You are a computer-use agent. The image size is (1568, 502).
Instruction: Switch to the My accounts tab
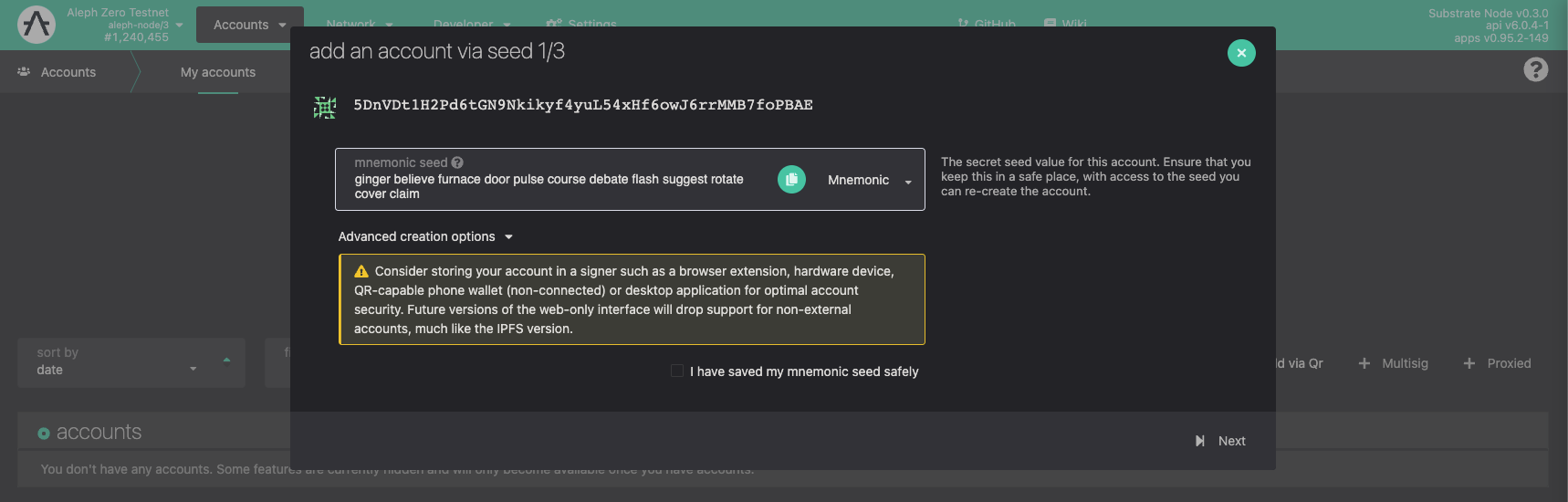pyautogui.click(x=218, y=72)
